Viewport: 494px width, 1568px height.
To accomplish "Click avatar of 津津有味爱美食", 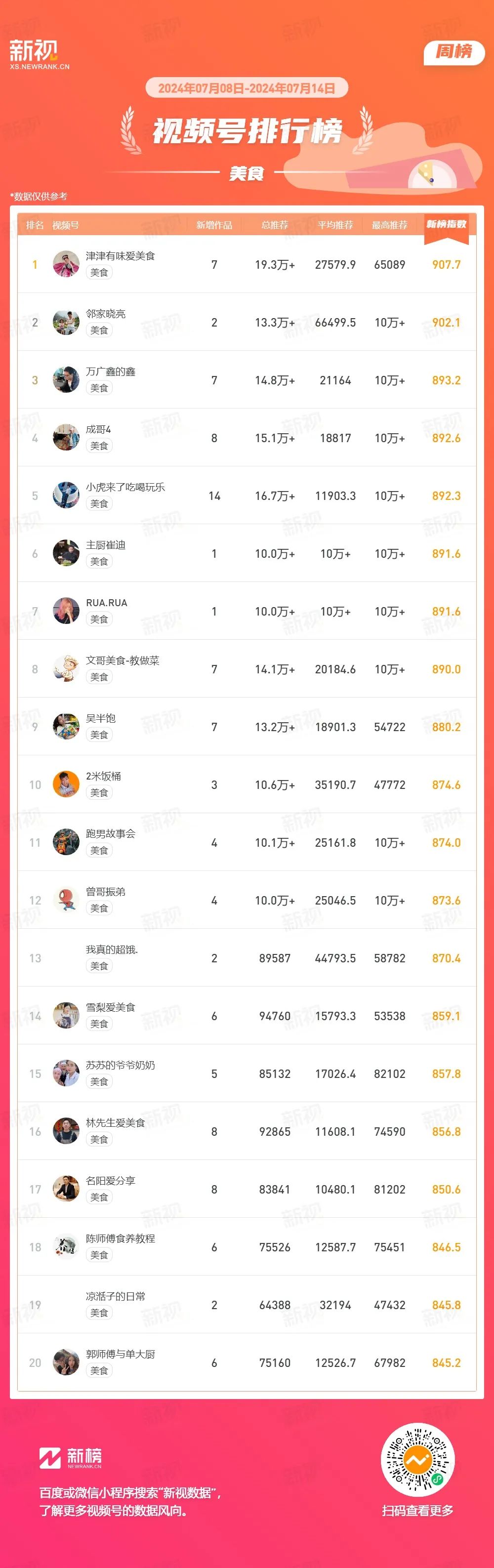I will point(66,264).
